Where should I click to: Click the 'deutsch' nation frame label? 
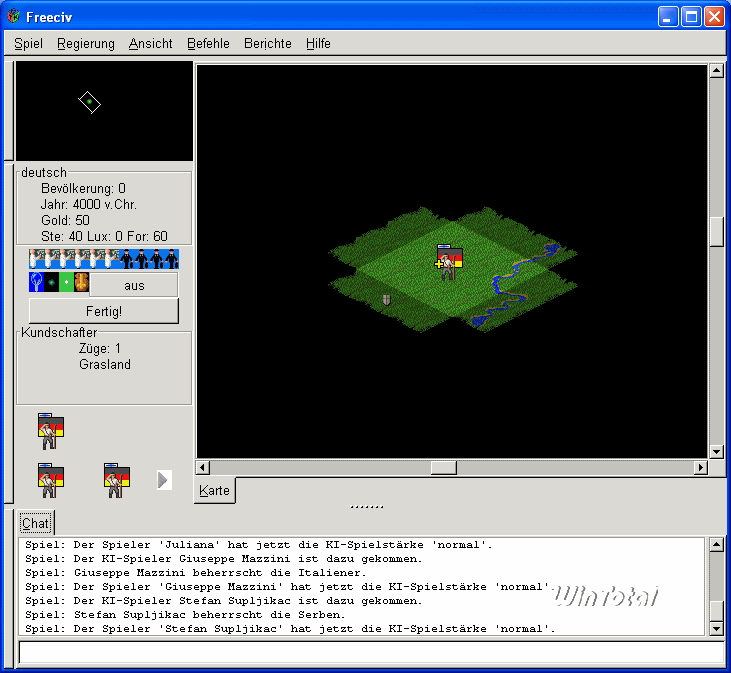tap(44, 172)
